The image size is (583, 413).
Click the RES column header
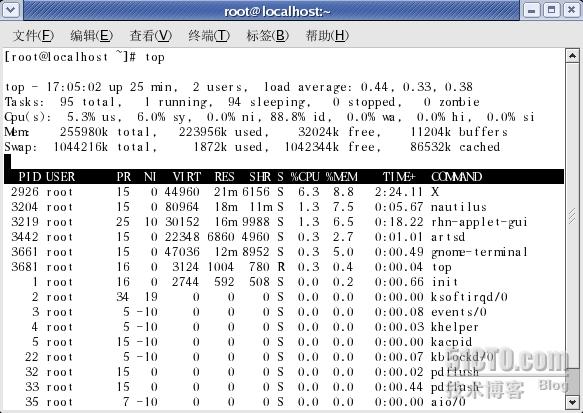[x=225, y=177]
